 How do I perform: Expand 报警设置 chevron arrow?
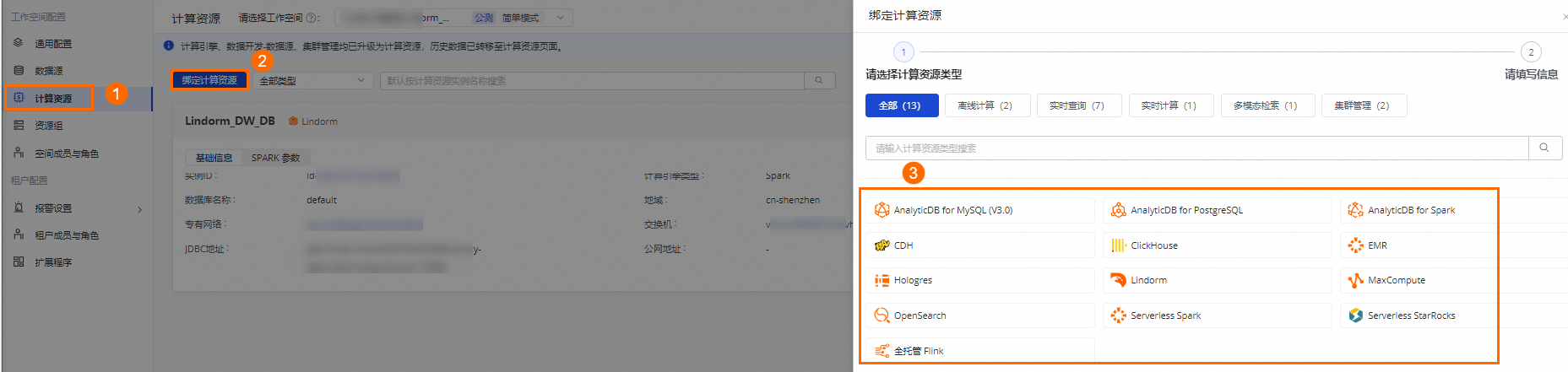point(139,209)
